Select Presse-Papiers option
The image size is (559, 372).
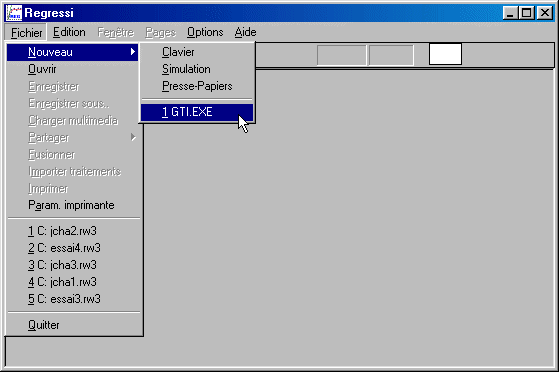(x=197, y=86)
